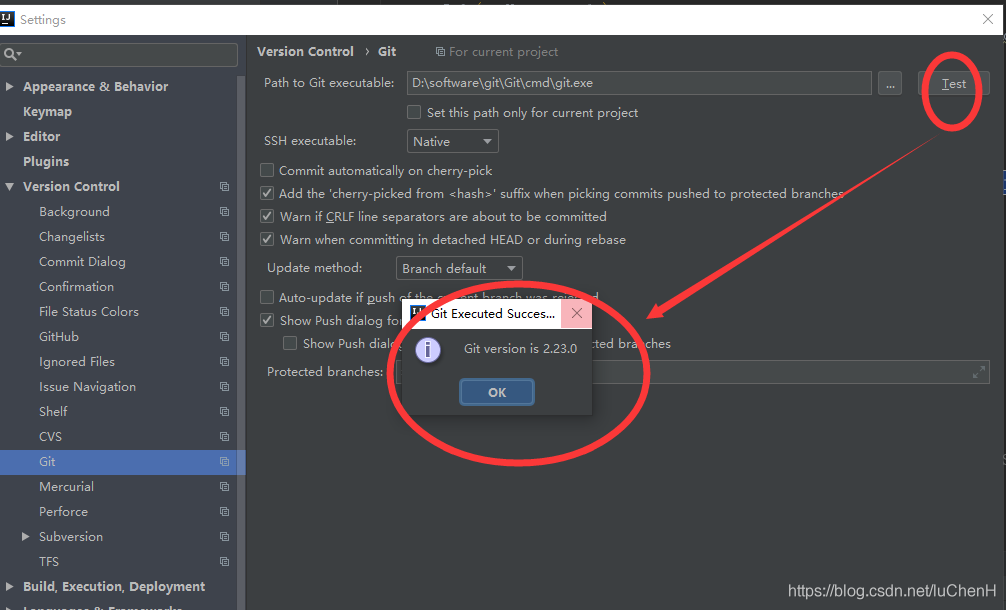Click the project-level icon beside Issue Navigation
Image resolution: width=1006 pixels, height=610 pixels.
(224, 387)
